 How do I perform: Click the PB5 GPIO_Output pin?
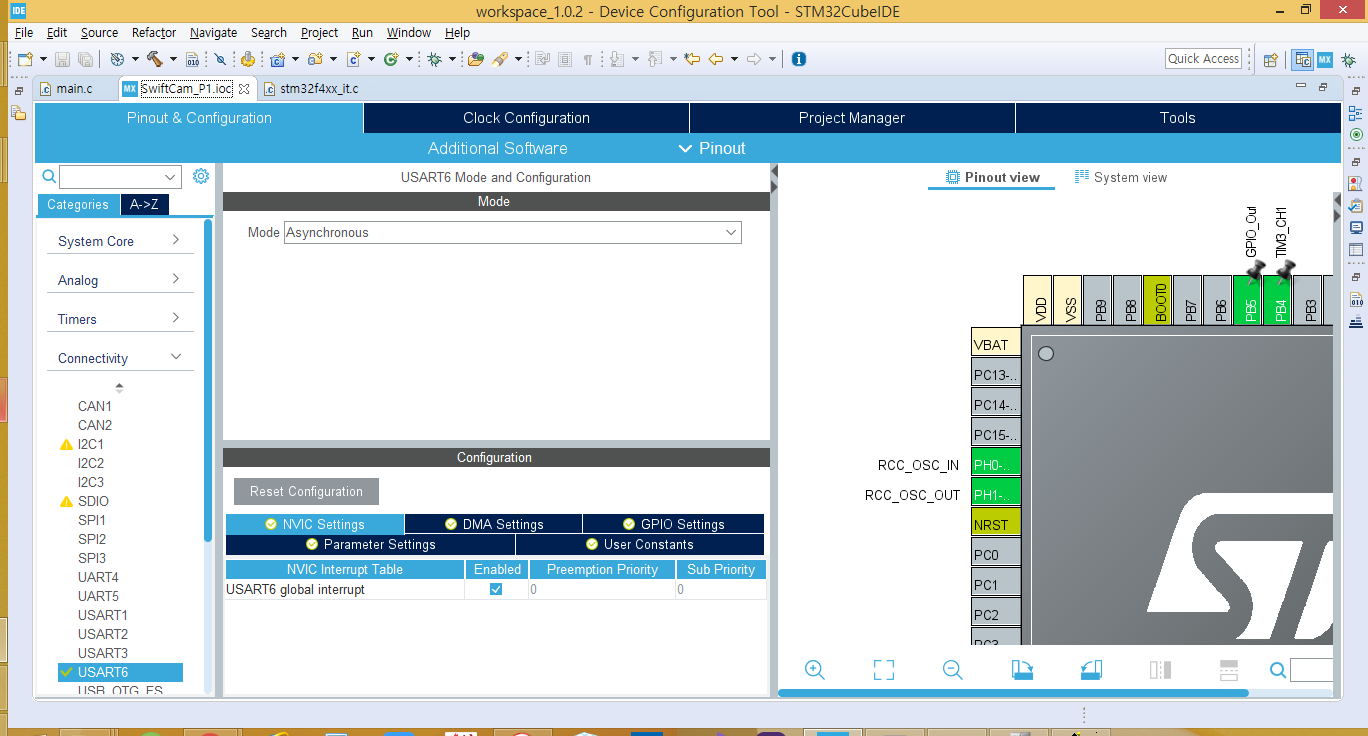pos(1250,300)
